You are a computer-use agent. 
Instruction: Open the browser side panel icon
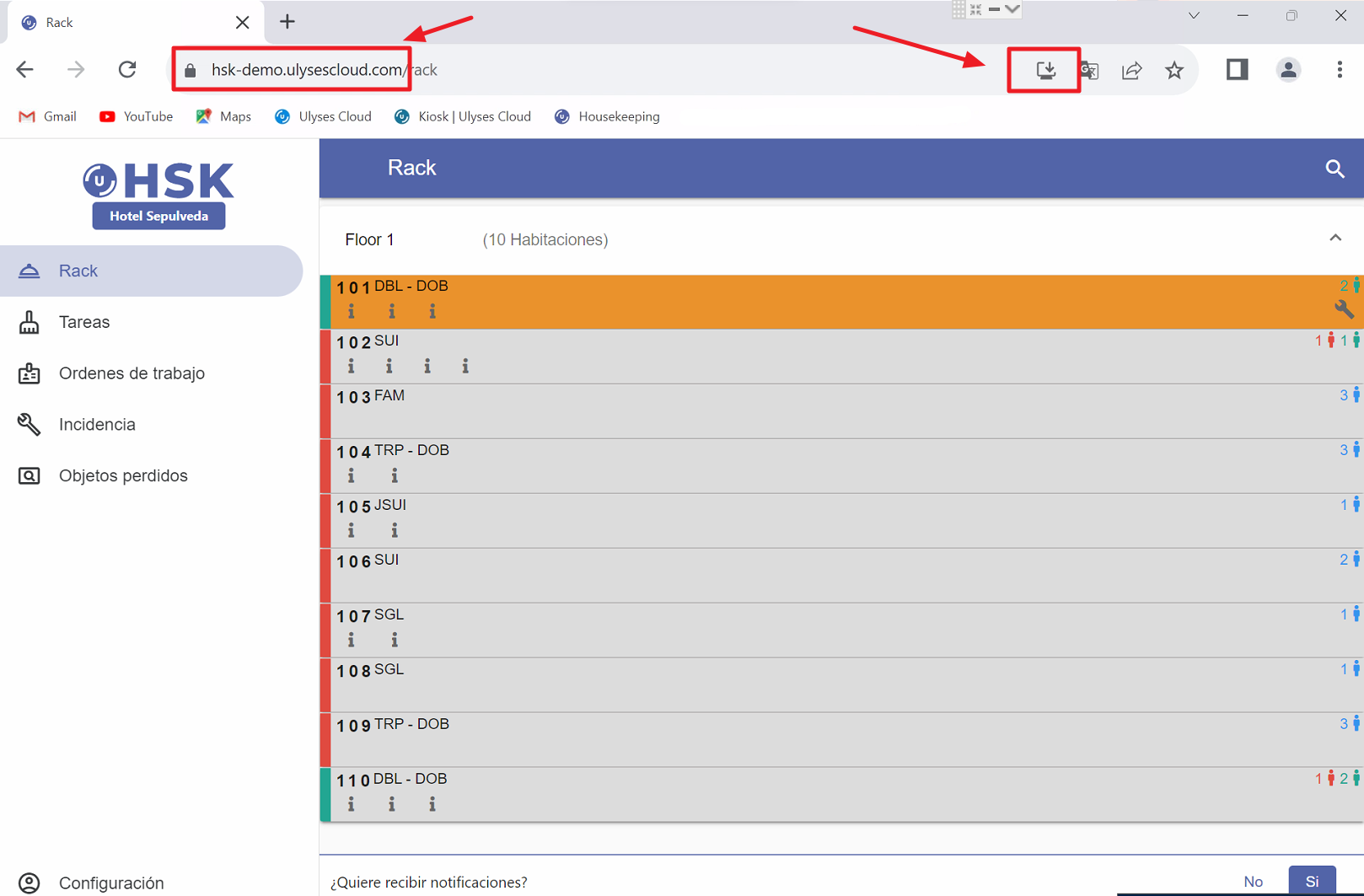1237,70
